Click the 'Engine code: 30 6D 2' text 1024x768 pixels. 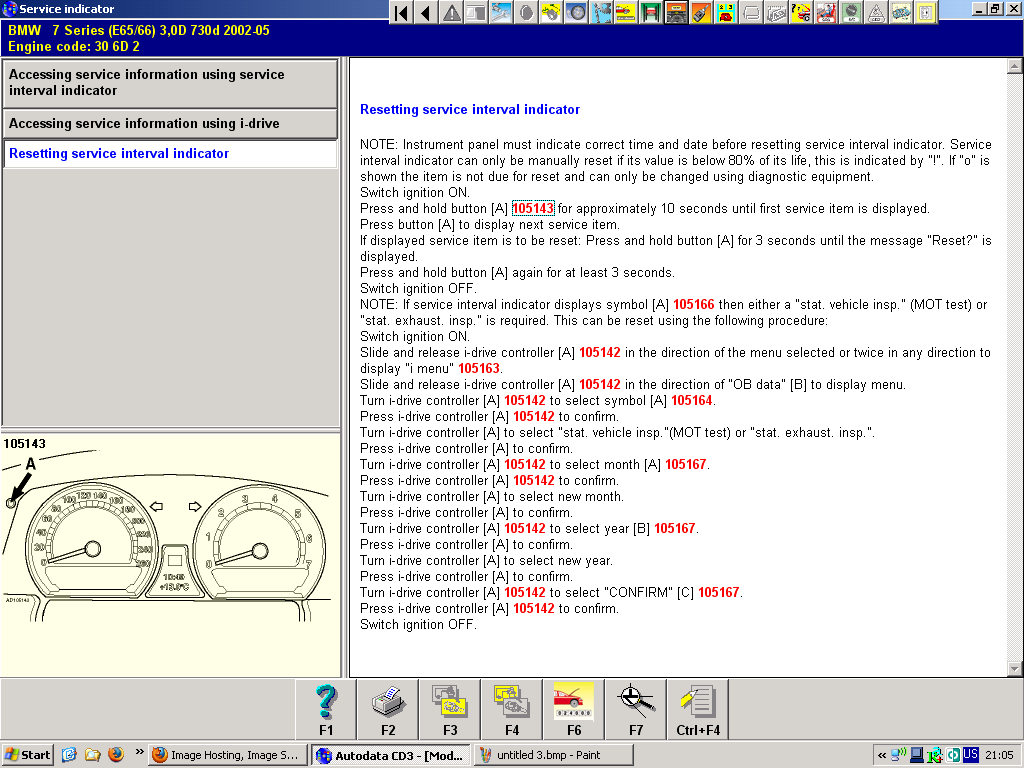74,46
